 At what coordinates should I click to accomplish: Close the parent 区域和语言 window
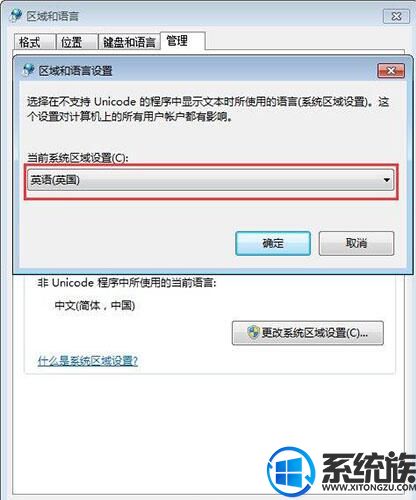click(396, 16)
